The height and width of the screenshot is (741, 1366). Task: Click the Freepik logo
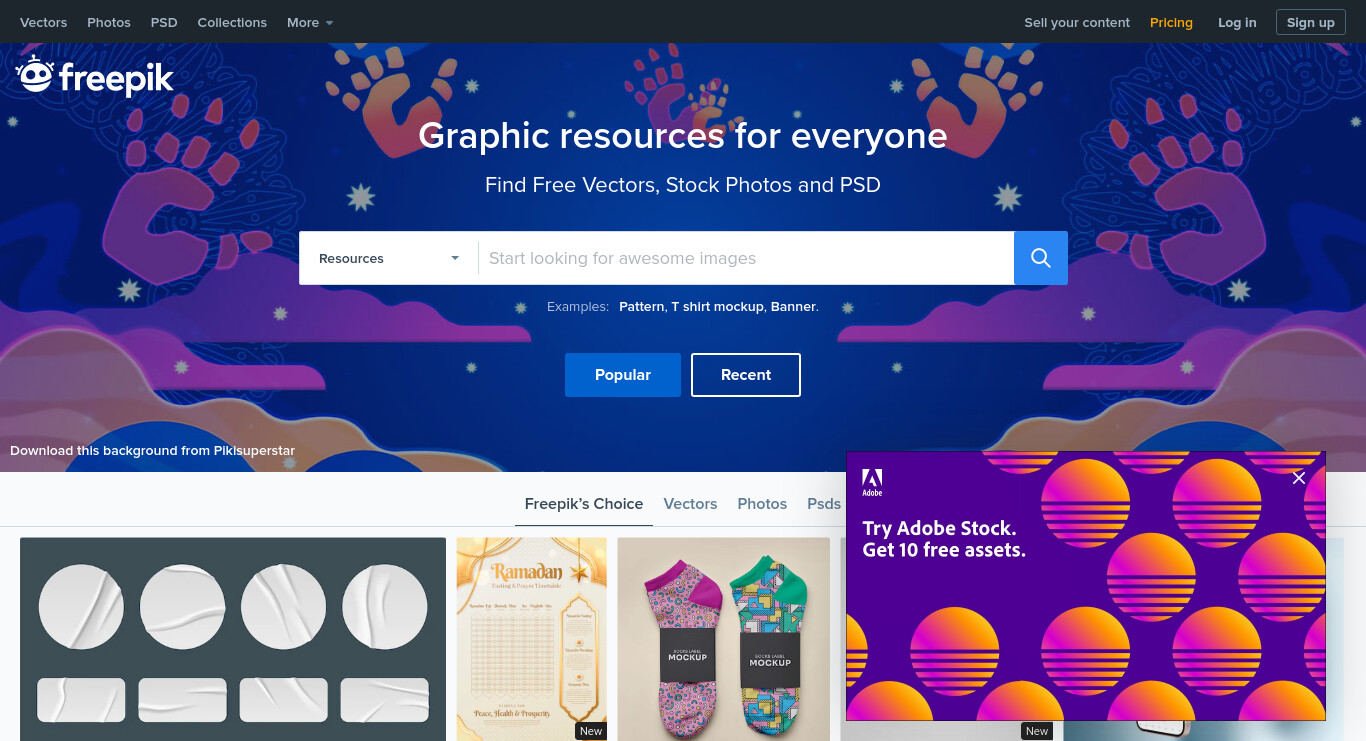(95, 76)
